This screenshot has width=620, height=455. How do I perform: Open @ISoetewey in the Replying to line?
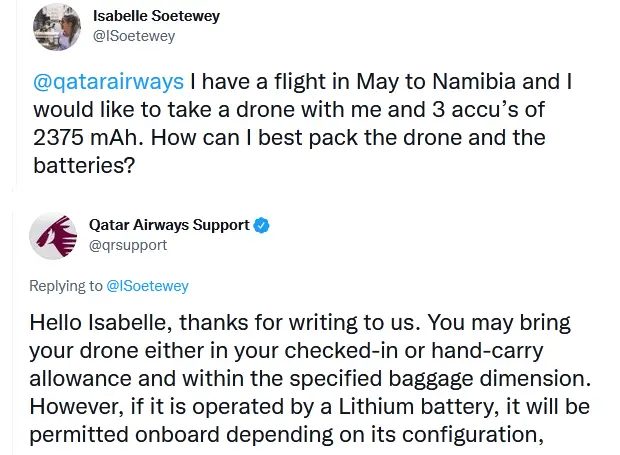(148, 286)
